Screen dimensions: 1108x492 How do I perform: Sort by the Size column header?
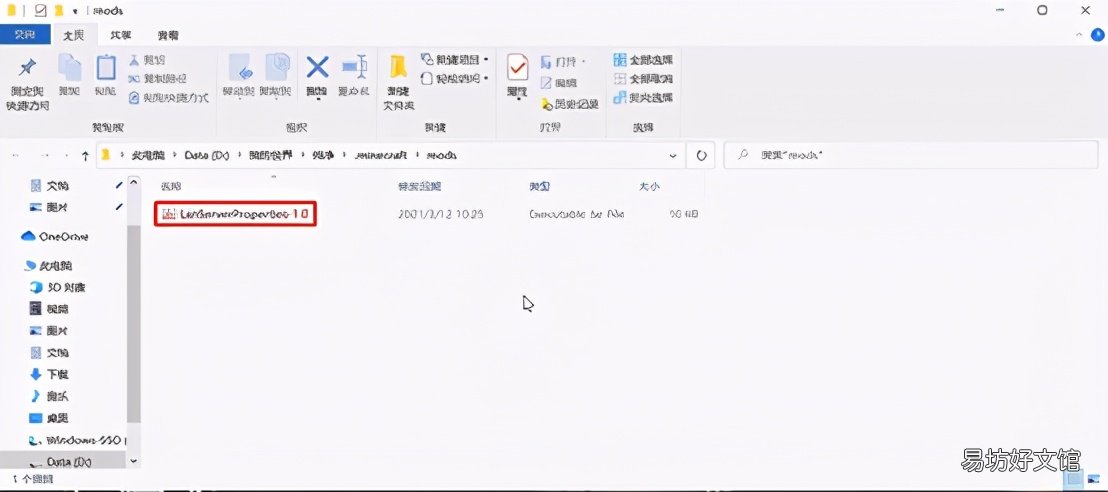[649, 187]
